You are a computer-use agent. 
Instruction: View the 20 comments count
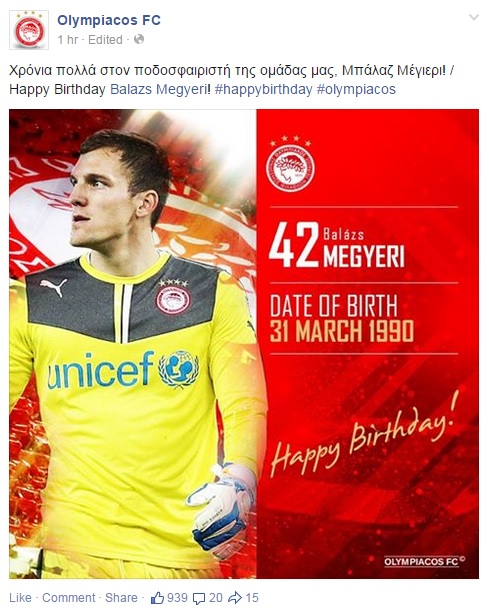coord(215,598)
